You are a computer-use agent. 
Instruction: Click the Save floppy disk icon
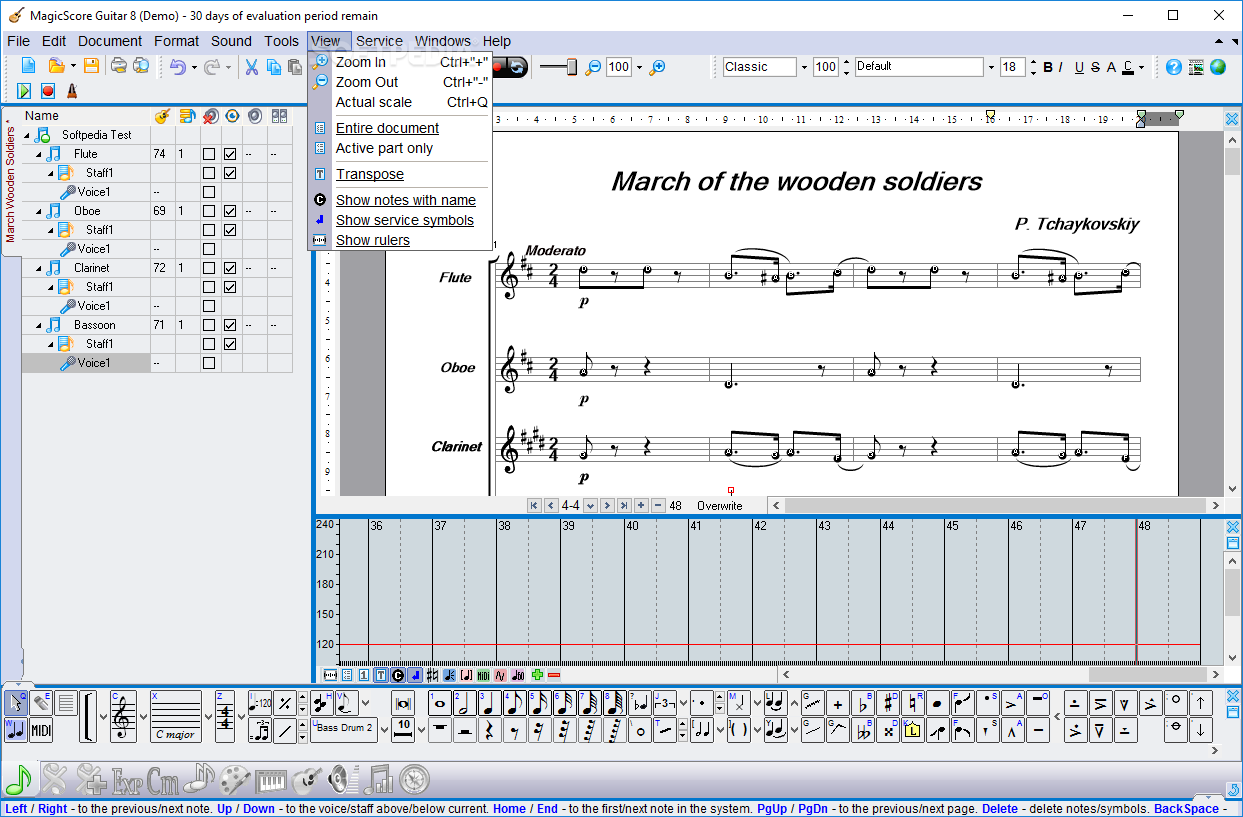91,67
